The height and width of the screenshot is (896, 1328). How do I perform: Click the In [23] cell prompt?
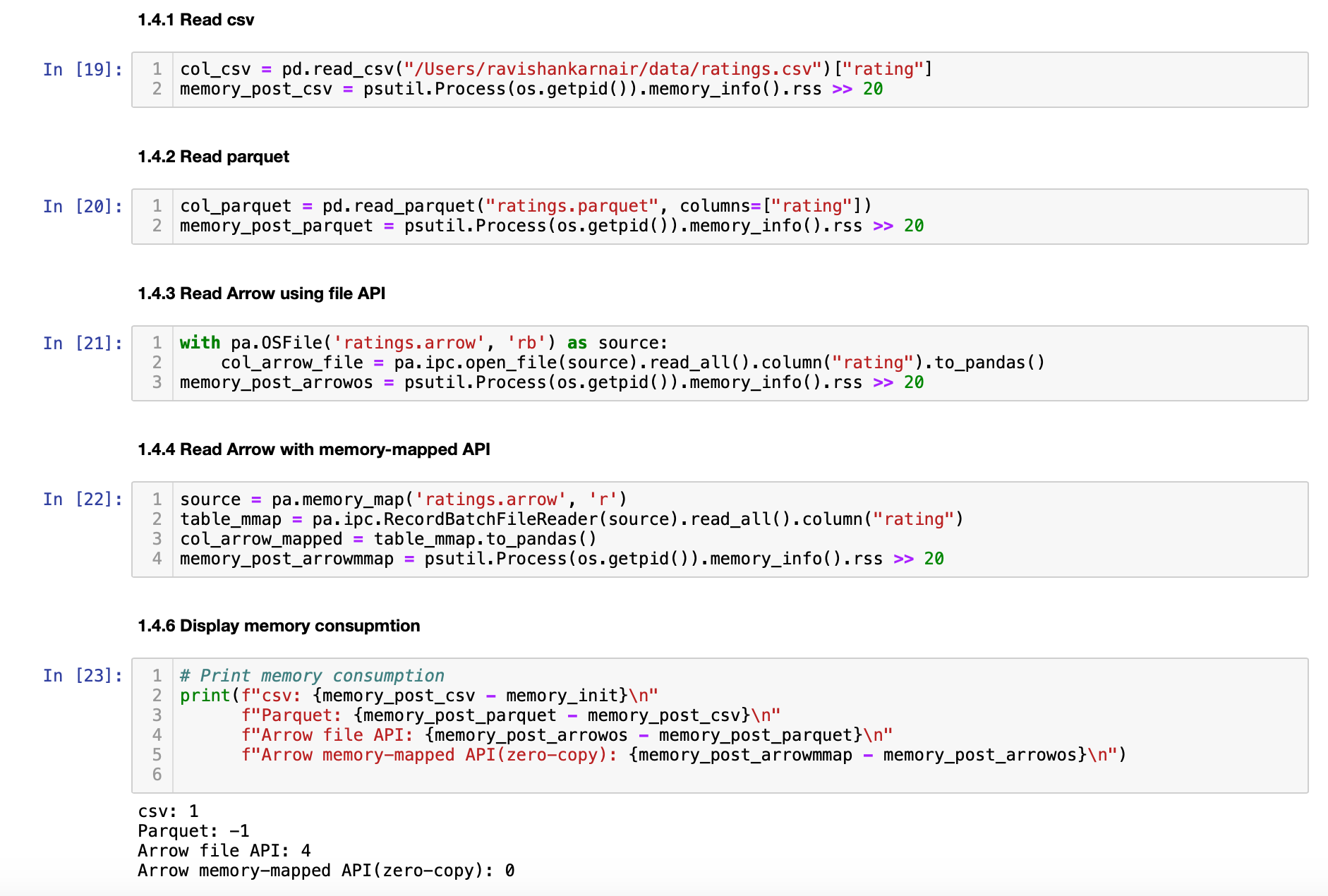(x=83, y=676)
